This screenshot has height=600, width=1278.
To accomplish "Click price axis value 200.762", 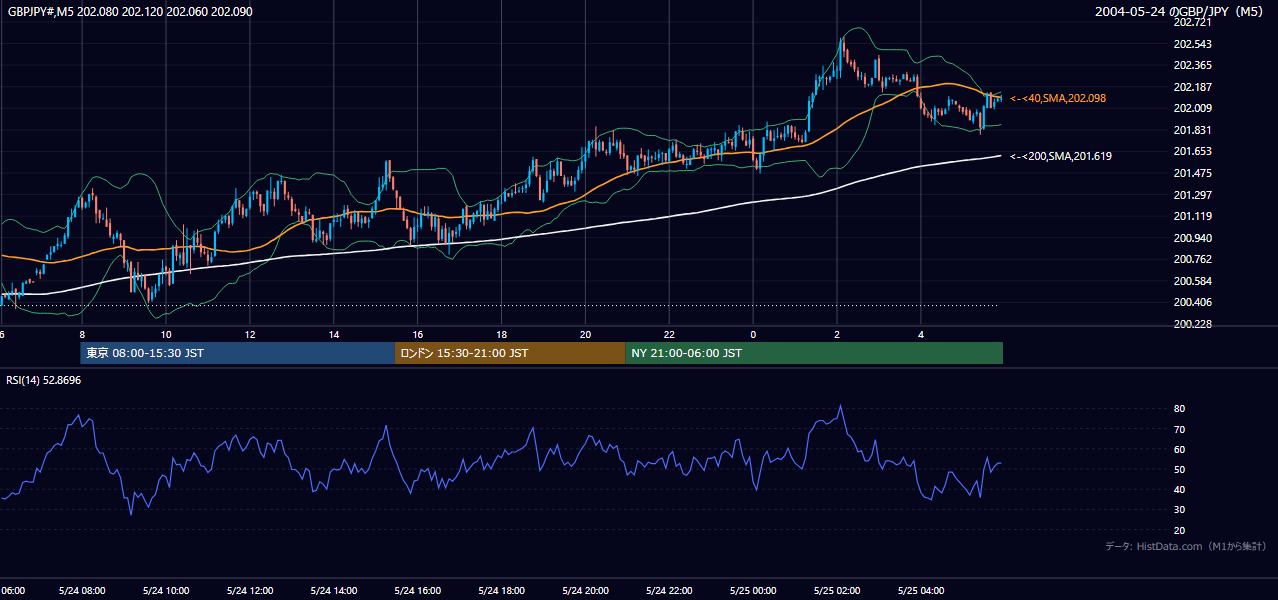I will pos(1192,259).
